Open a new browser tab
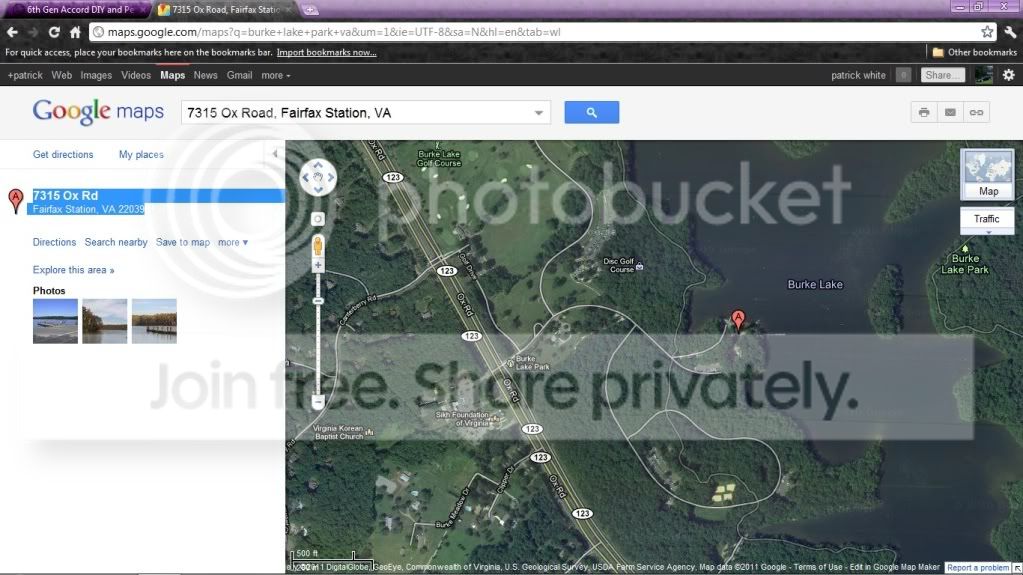1023x575 pixels. pyautogui.click(x=310, y=10)
